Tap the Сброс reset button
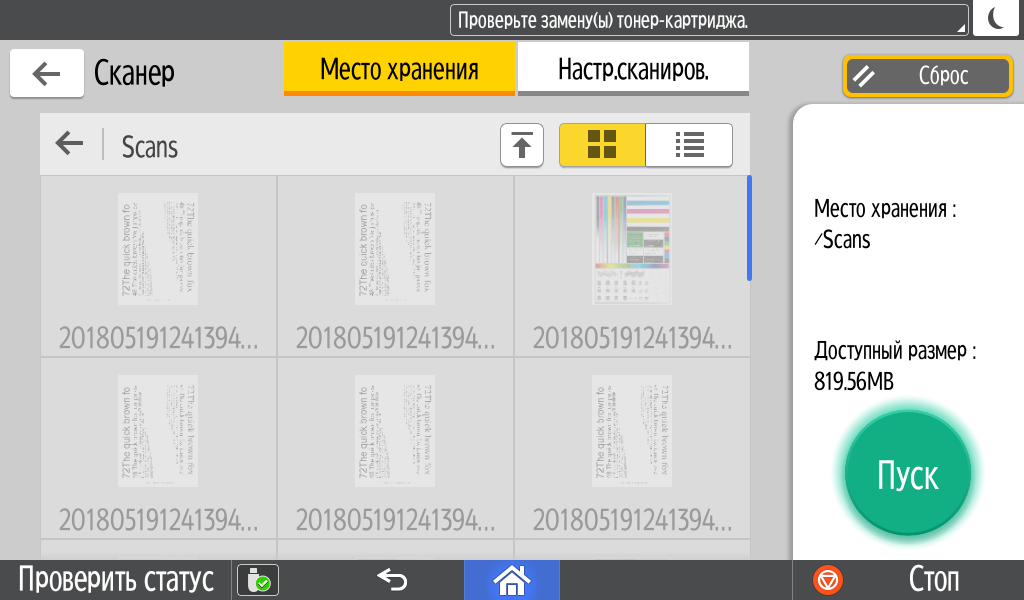This screenshot has height=600, width=1024. [927, 76]
